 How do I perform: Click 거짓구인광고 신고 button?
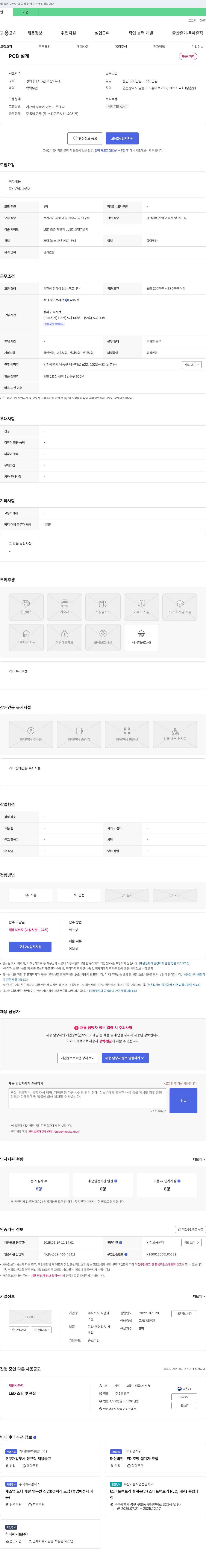[x=190, y=1230]
